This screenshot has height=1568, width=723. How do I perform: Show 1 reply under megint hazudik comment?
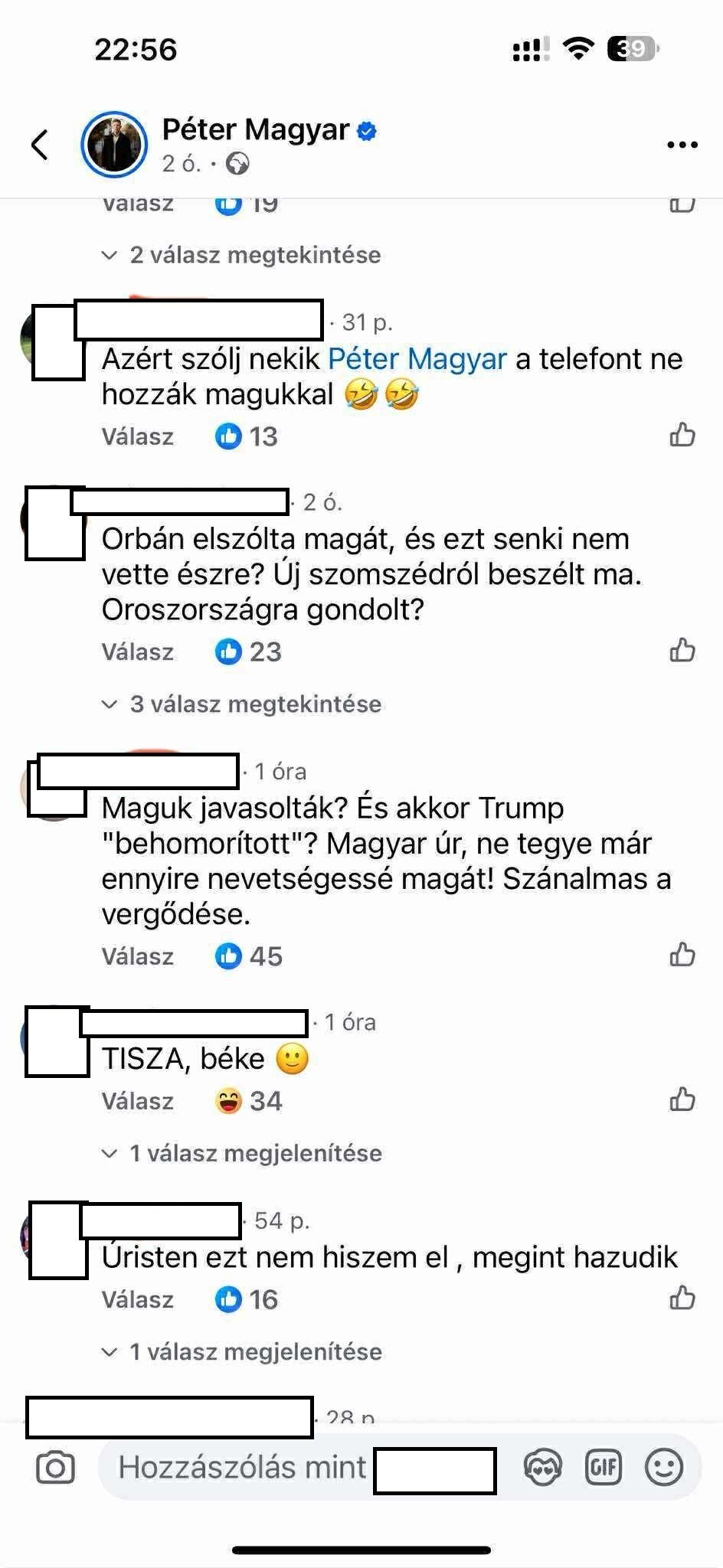[241, 1352]
